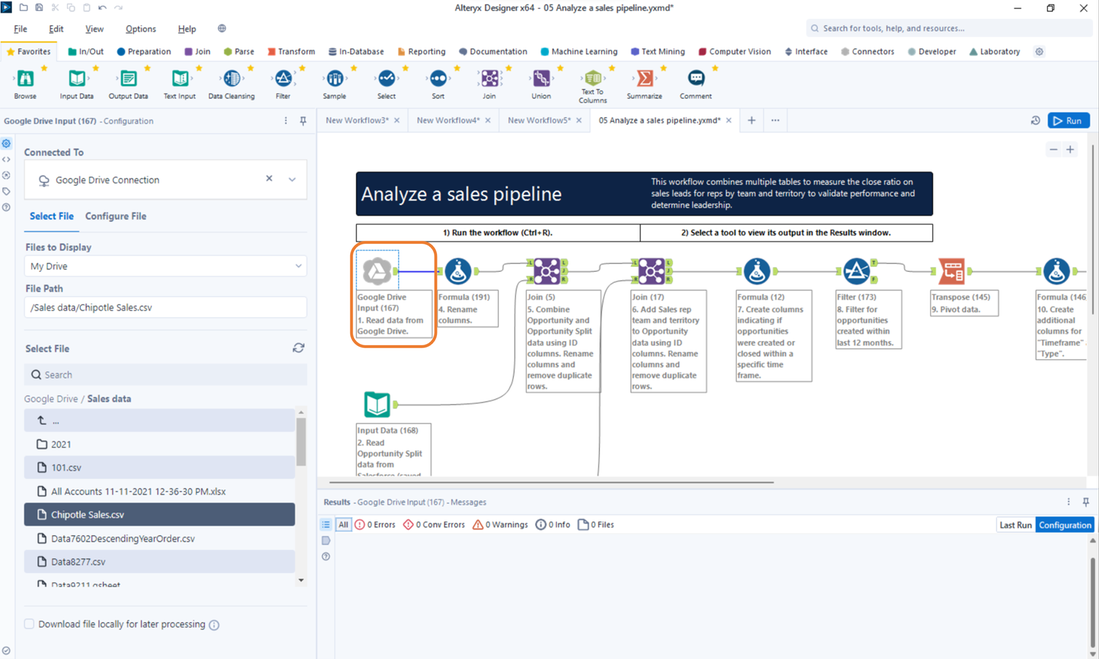Open the workflow tabs overflow menu
This screenshot has height=659, width=1100.
773,119
